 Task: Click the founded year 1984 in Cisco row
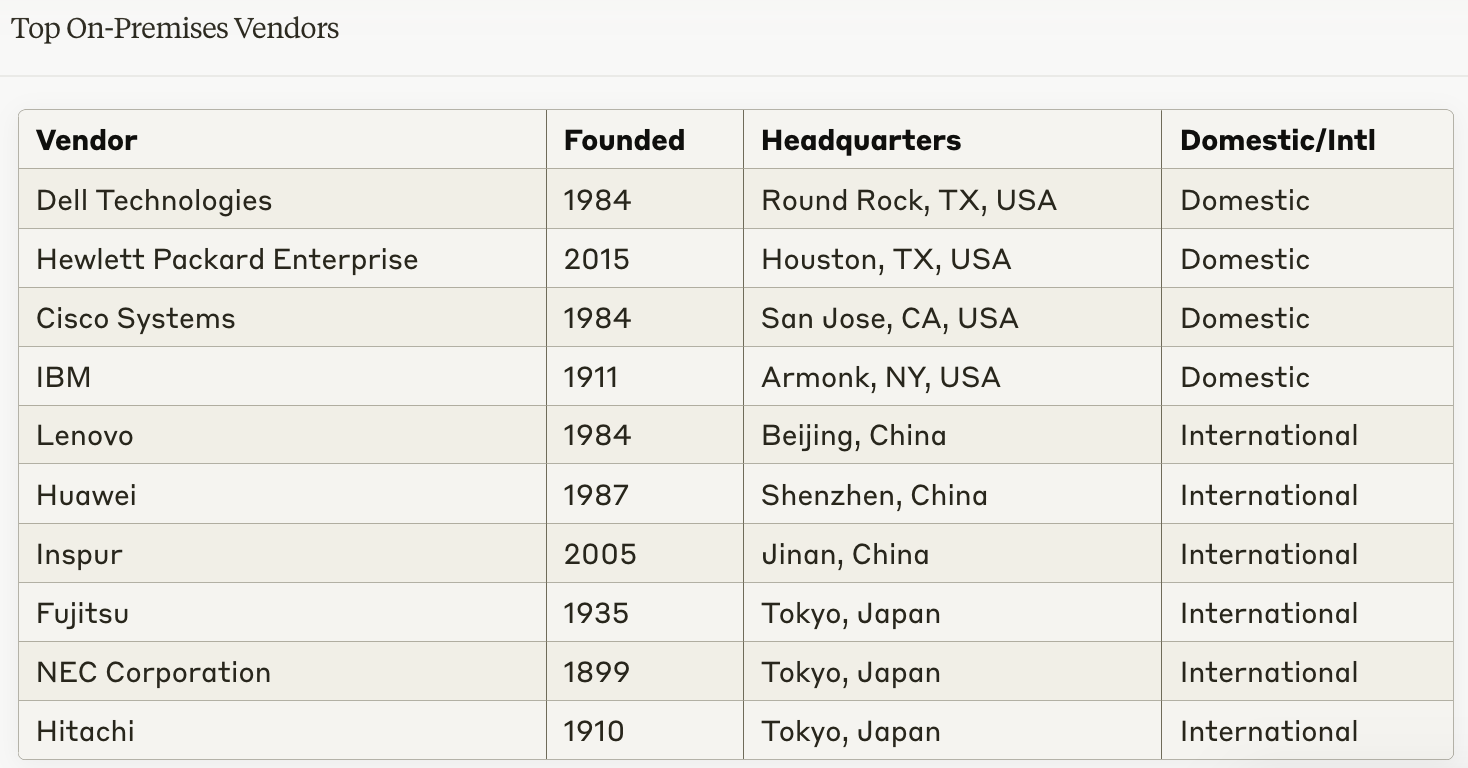[x=597, y=318]
